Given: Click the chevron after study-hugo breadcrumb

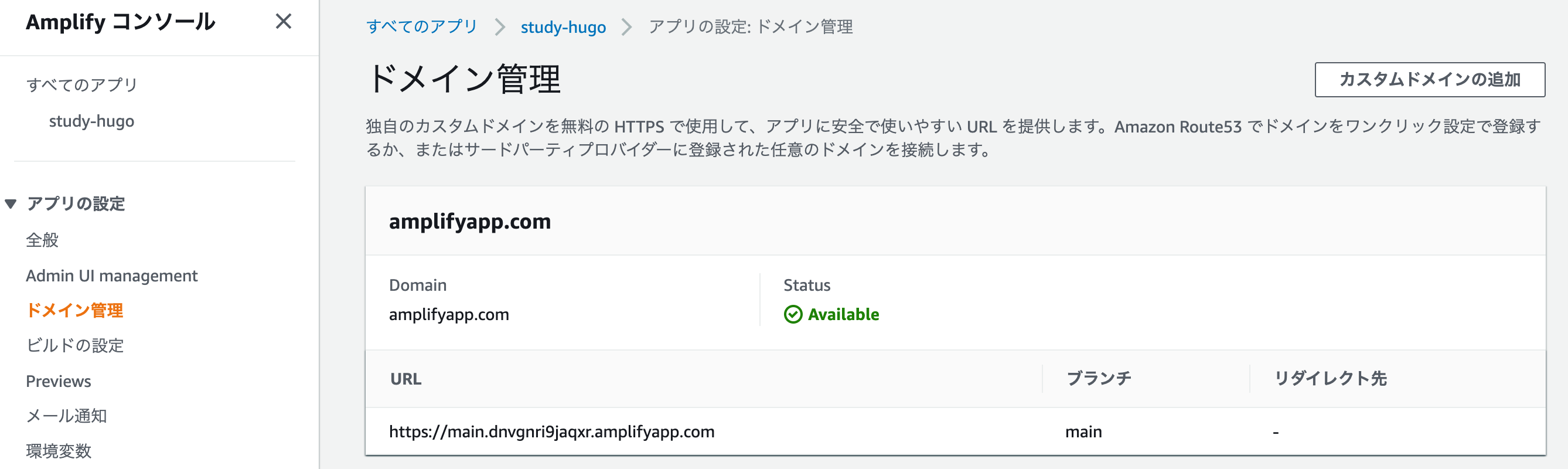Looking at the screenshot, I should (x=626, y=27).
